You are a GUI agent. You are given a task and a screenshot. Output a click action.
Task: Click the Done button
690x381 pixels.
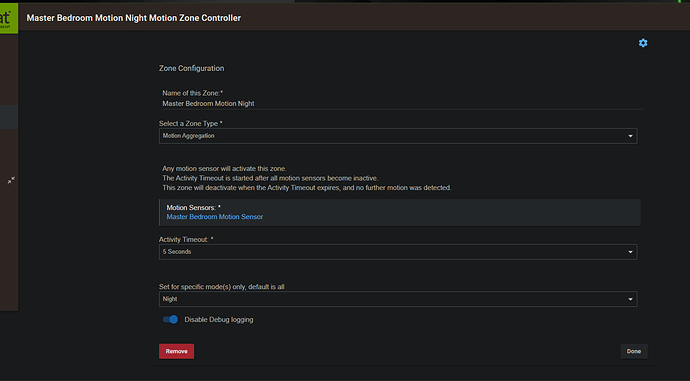click(x=634, y=351)
